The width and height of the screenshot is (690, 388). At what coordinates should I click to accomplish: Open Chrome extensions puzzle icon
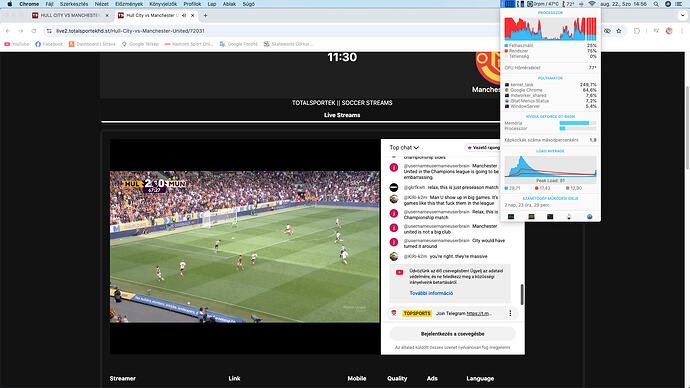637,31
